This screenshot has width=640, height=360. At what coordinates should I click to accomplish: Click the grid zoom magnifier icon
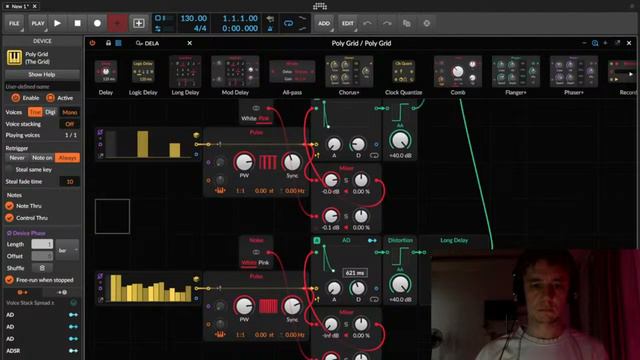595,43
